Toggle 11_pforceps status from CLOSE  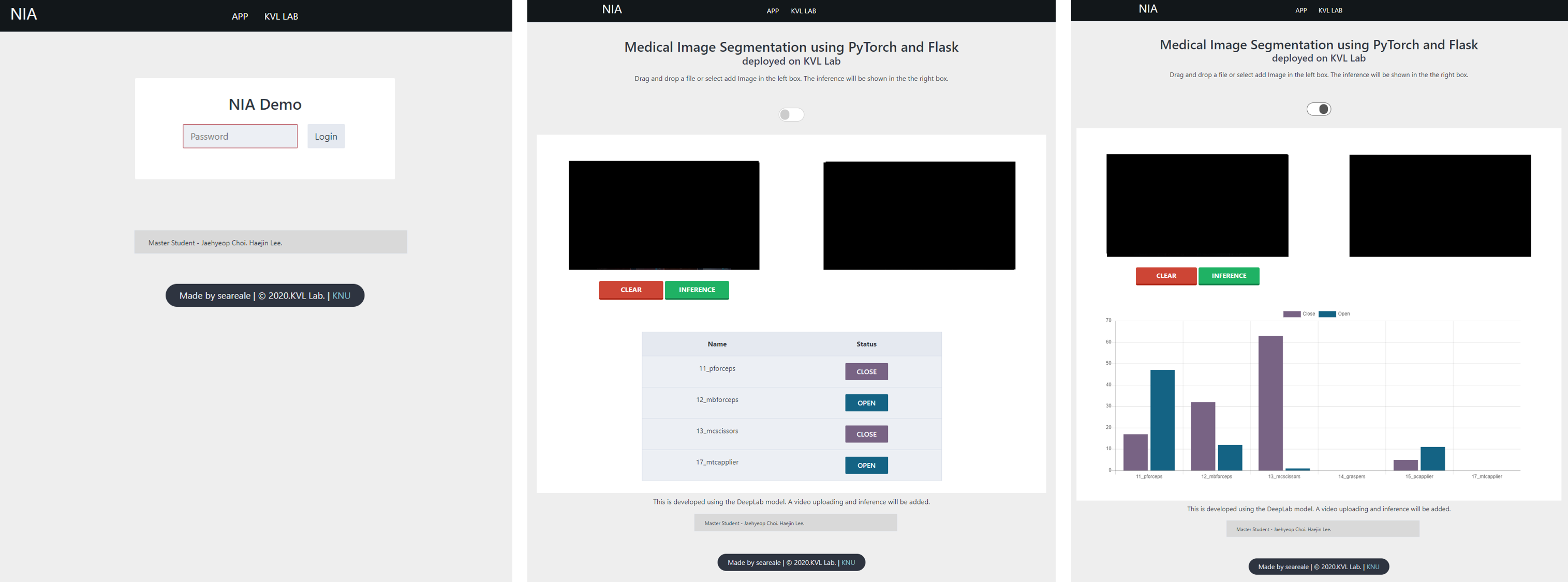tap(866, 371)
